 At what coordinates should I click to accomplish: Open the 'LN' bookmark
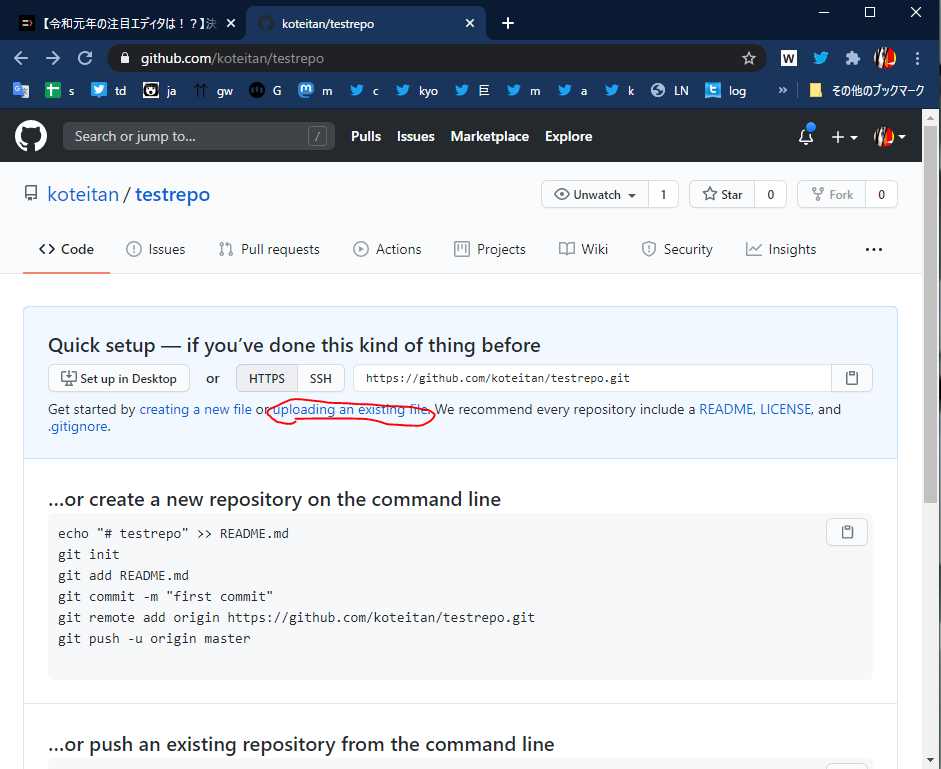(x=670, y=90)
